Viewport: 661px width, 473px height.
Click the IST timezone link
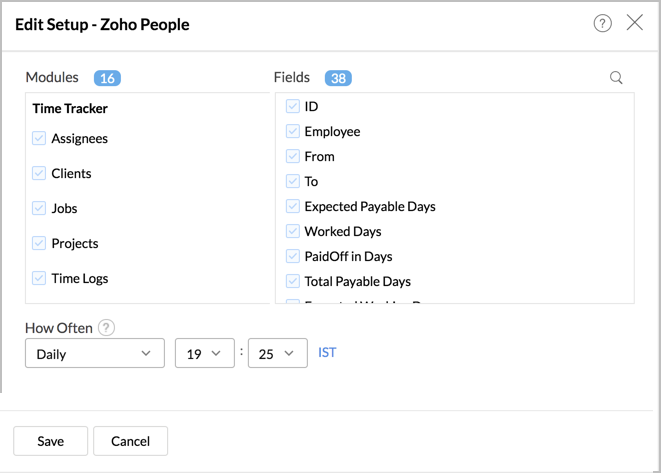click(327, 353)
